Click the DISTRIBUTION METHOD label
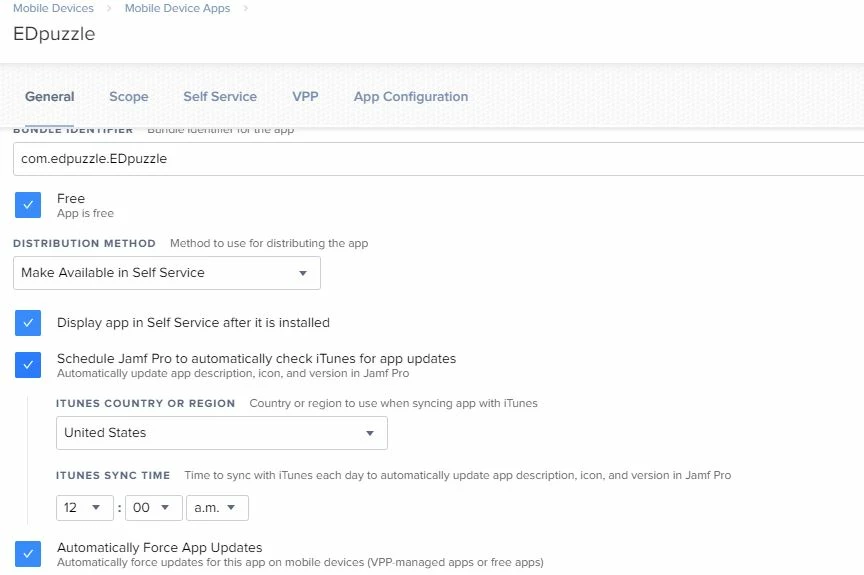The height and width of the screenshot is (575, 864). tap(84, 243)
